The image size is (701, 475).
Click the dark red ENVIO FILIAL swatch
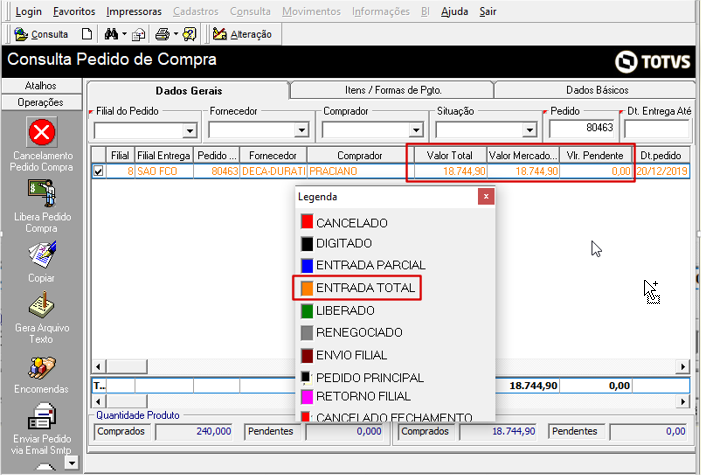tap(307, 356)
